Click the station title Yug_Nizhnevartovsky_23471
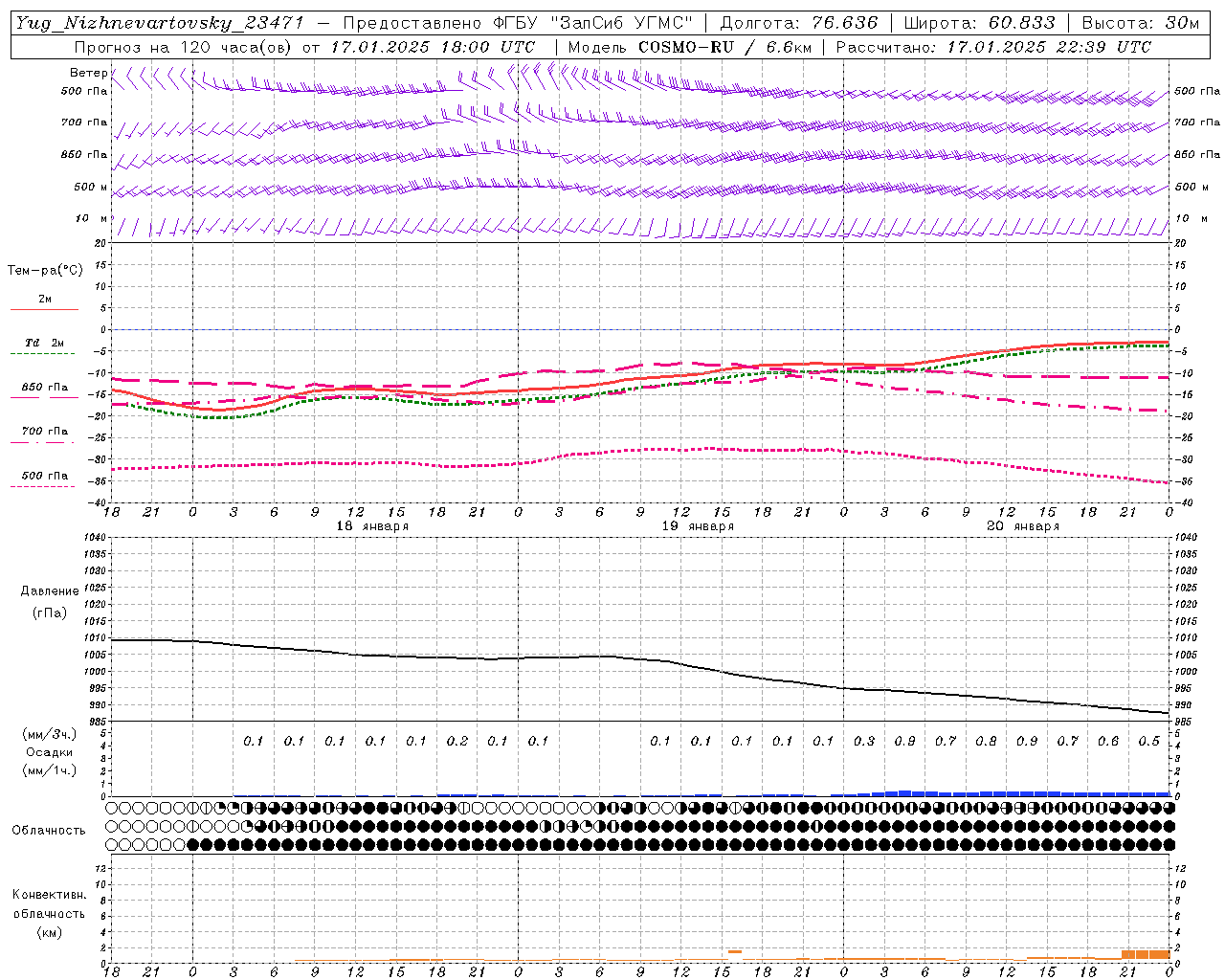This screenshot has width=1225, height=980. [x=160, y=23]
